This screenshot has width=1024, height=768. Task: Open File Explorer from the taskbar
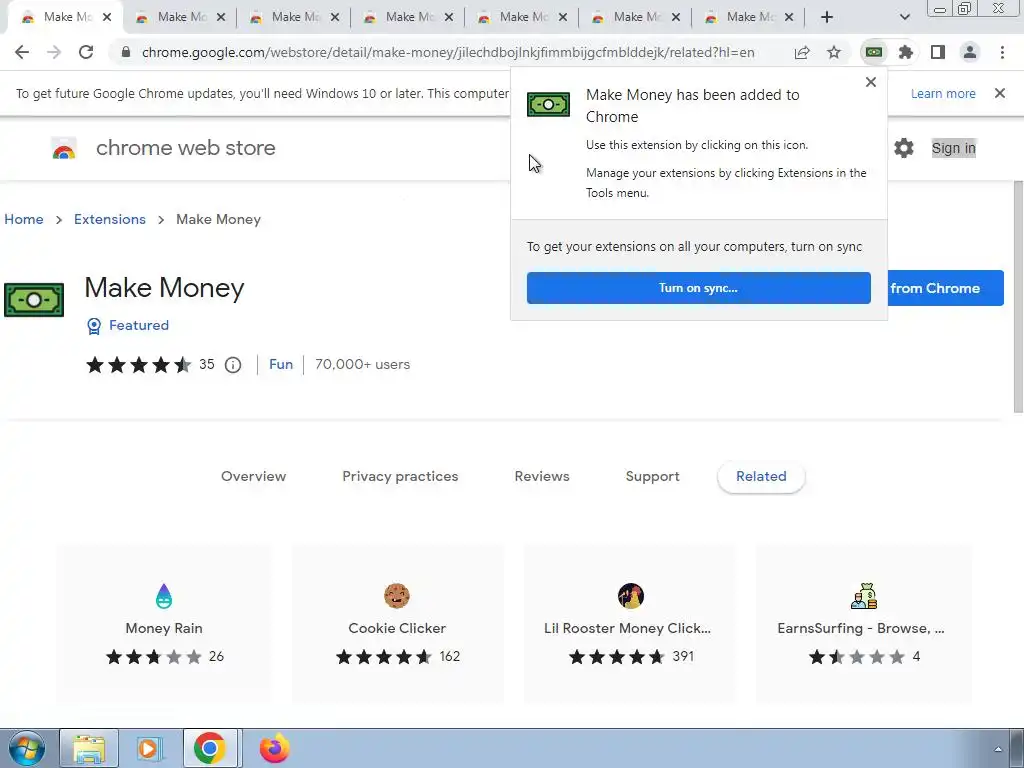[x=89, y=748]
